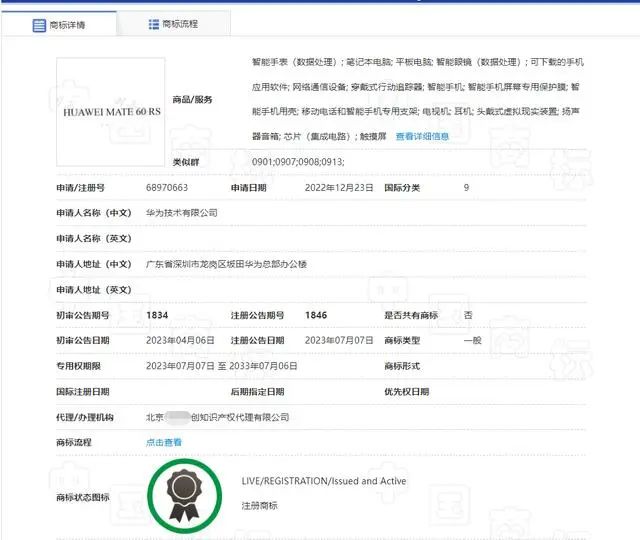This screenshot has height=540, width=640.
Task: Select preliminary announcement issue 1834
Action: click(157, 315)
